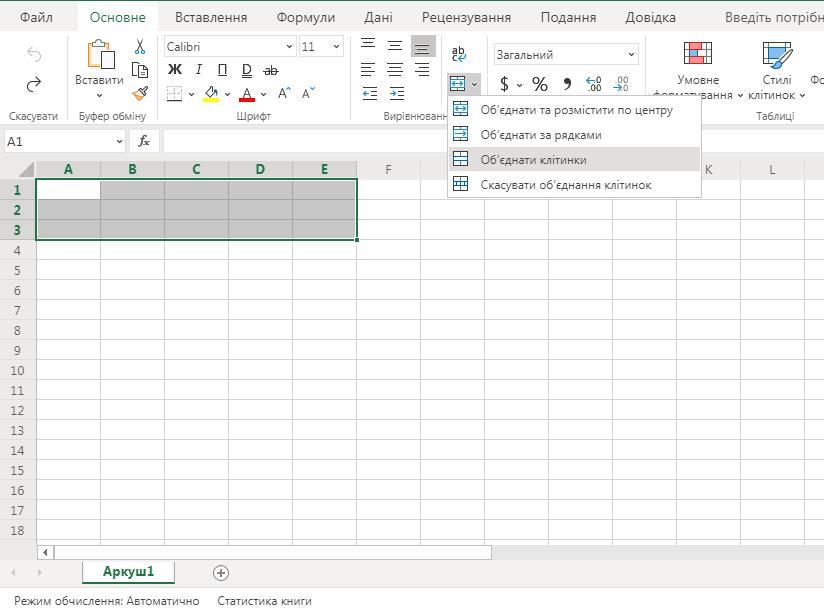Switch to the Формули tab

pyautogui.click(x=305, y=17)
